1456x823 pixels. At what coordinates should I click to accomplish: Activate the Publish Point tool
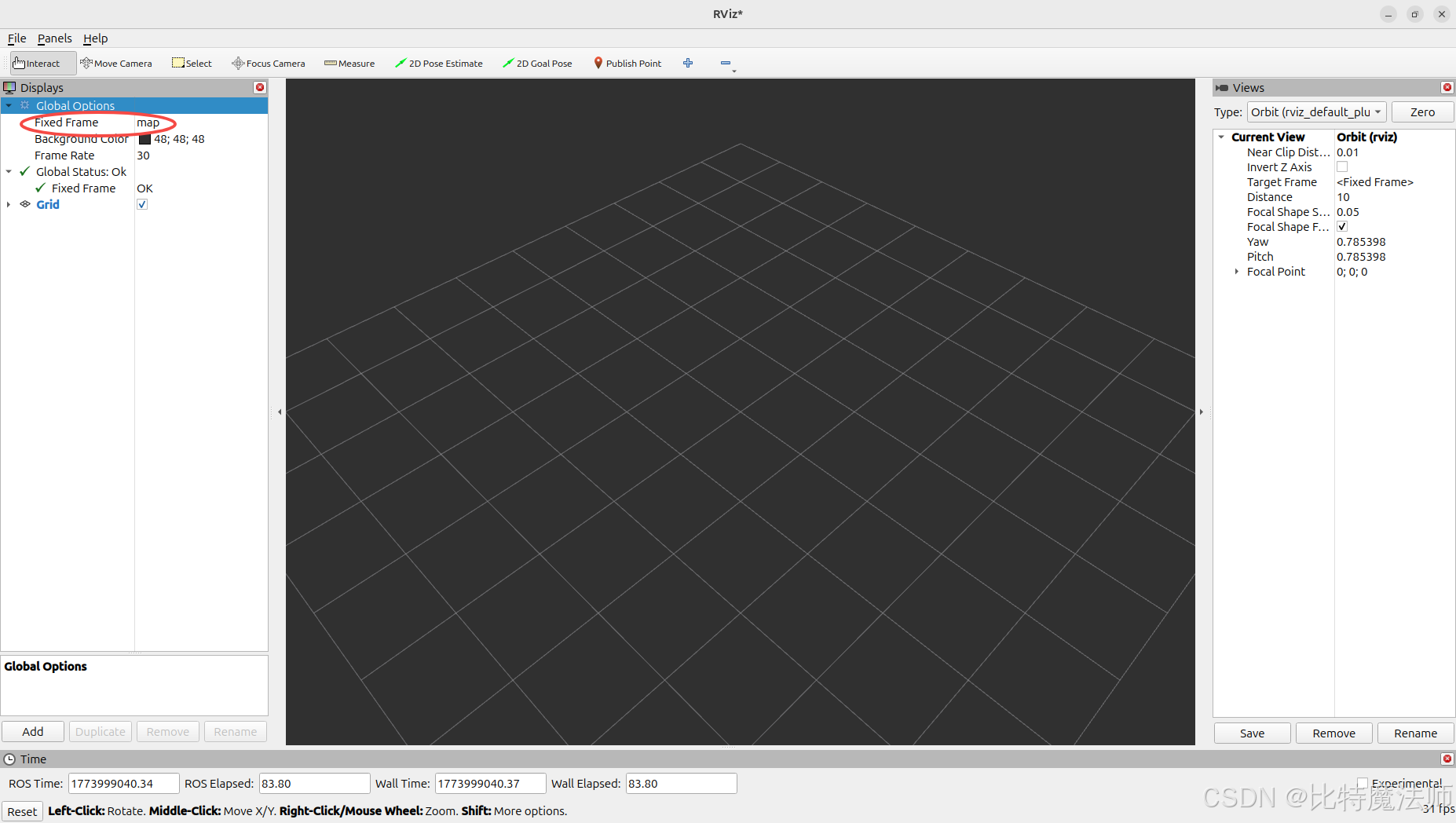click(627, 64)
